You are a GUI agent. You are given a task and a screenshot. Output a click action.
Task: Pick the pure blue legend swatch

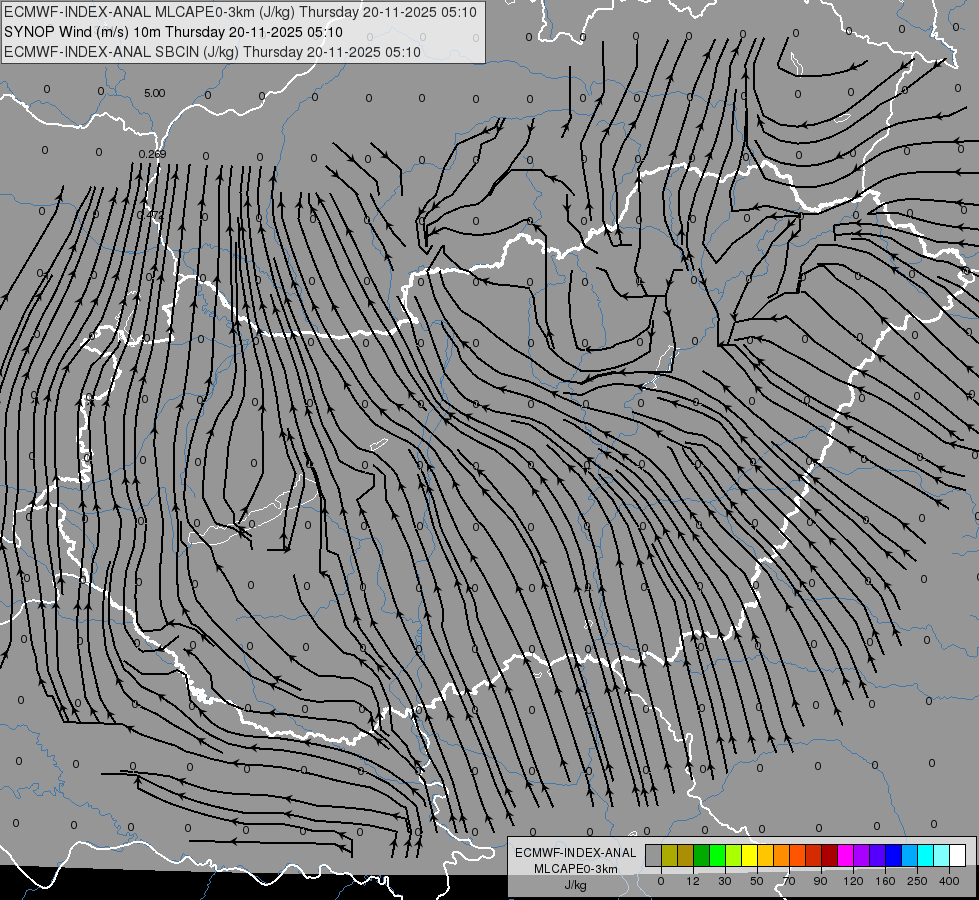(894, 855)
